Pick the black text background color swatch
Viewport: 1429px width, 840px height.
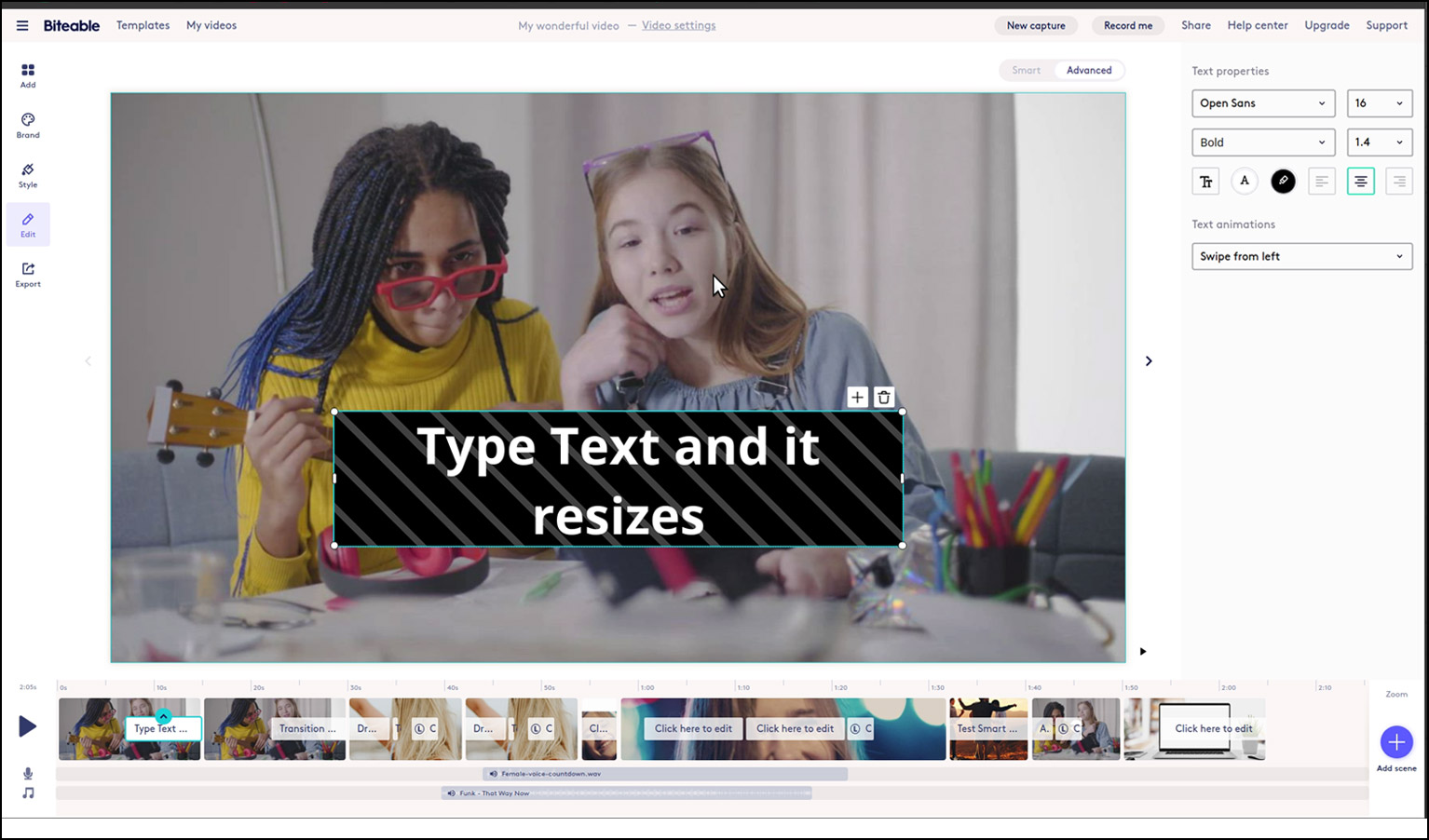(1283, 182)
